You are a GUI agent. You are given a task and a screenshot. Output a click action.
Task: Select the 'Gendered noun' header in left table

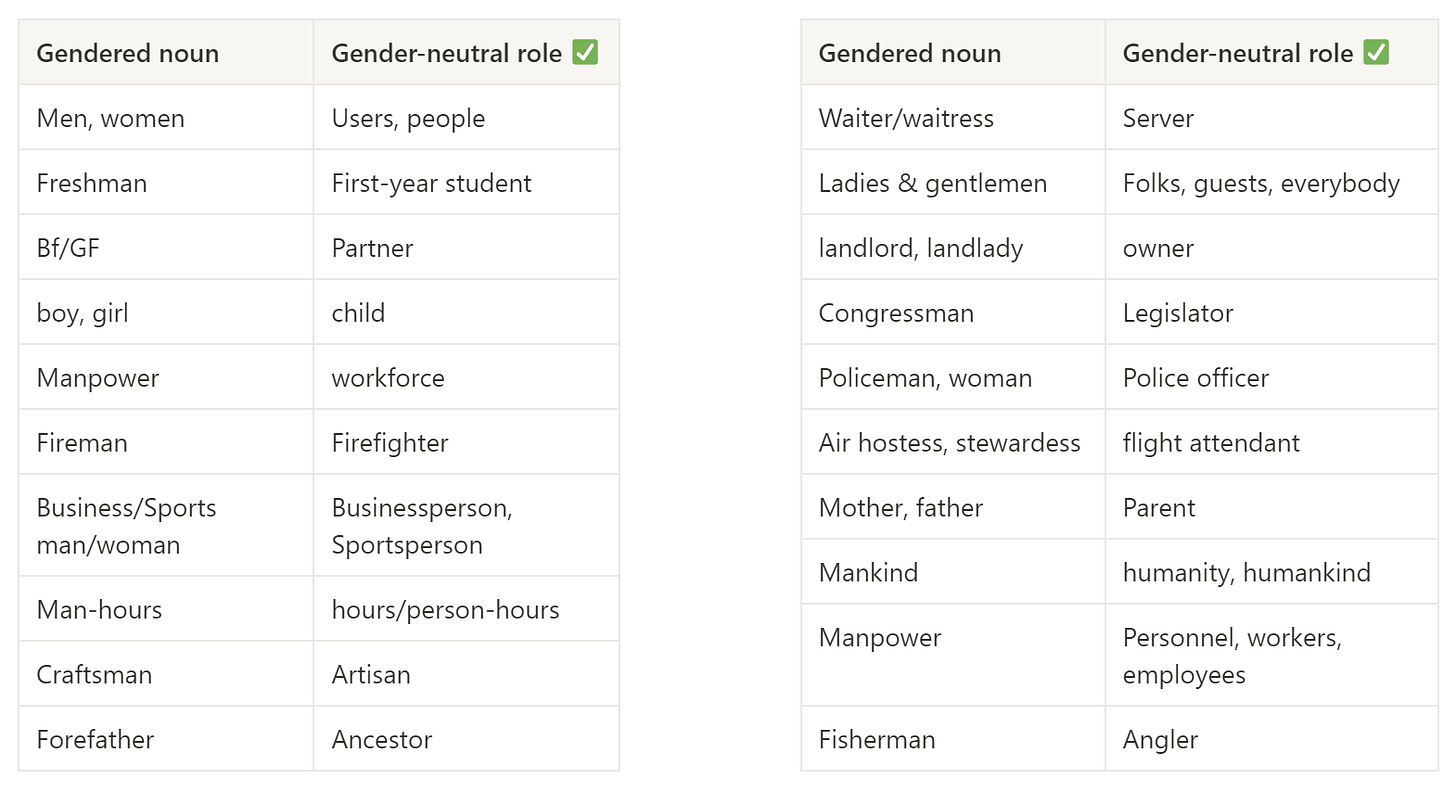pyautogui.click(x=166, y=52)
